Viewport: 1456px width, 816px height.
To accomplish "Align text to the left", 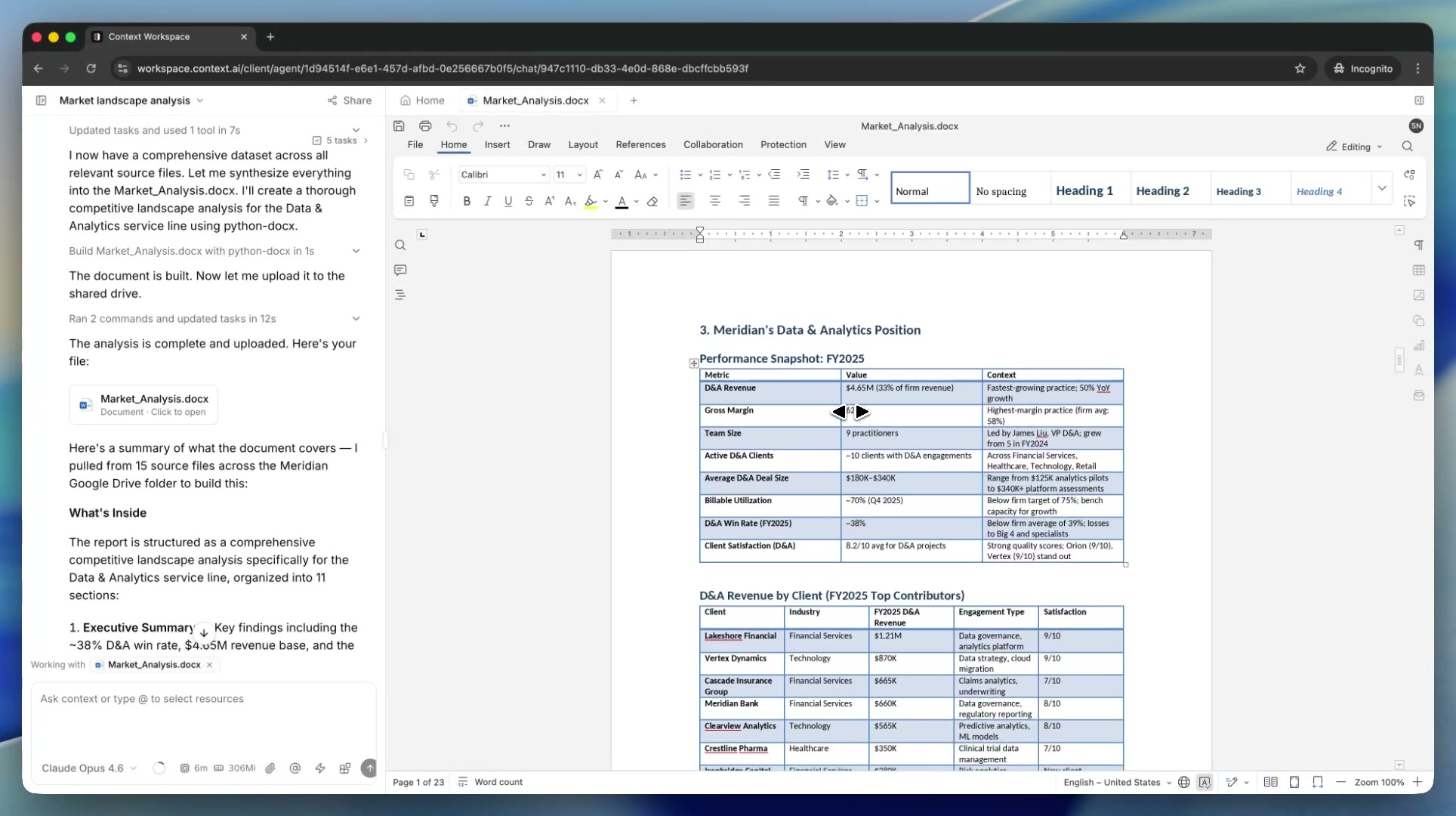I will (x=686, y=201).
